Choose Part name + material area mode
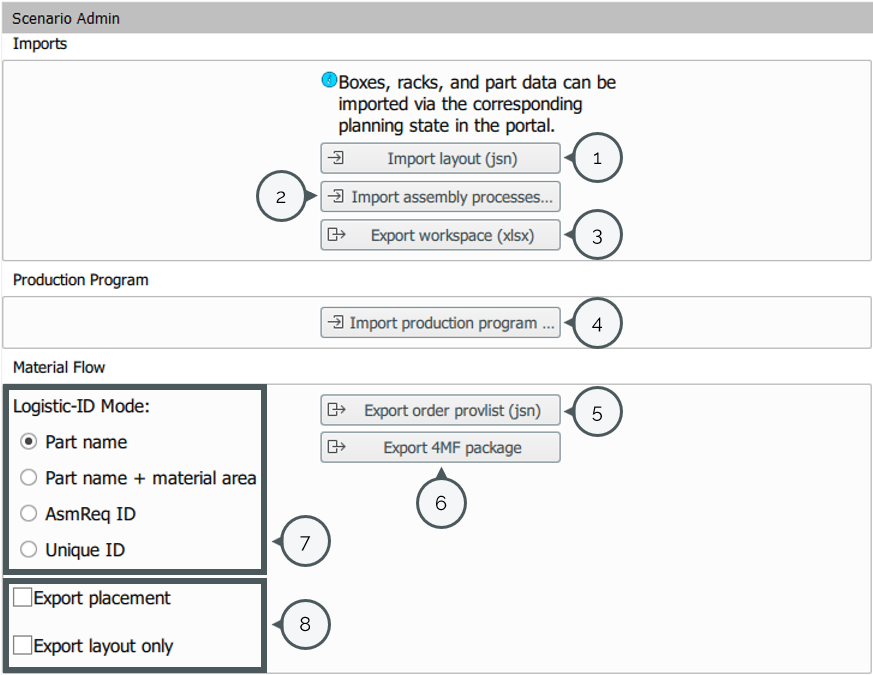The width and height of the screenshot is (873, 675). [29, 478]
